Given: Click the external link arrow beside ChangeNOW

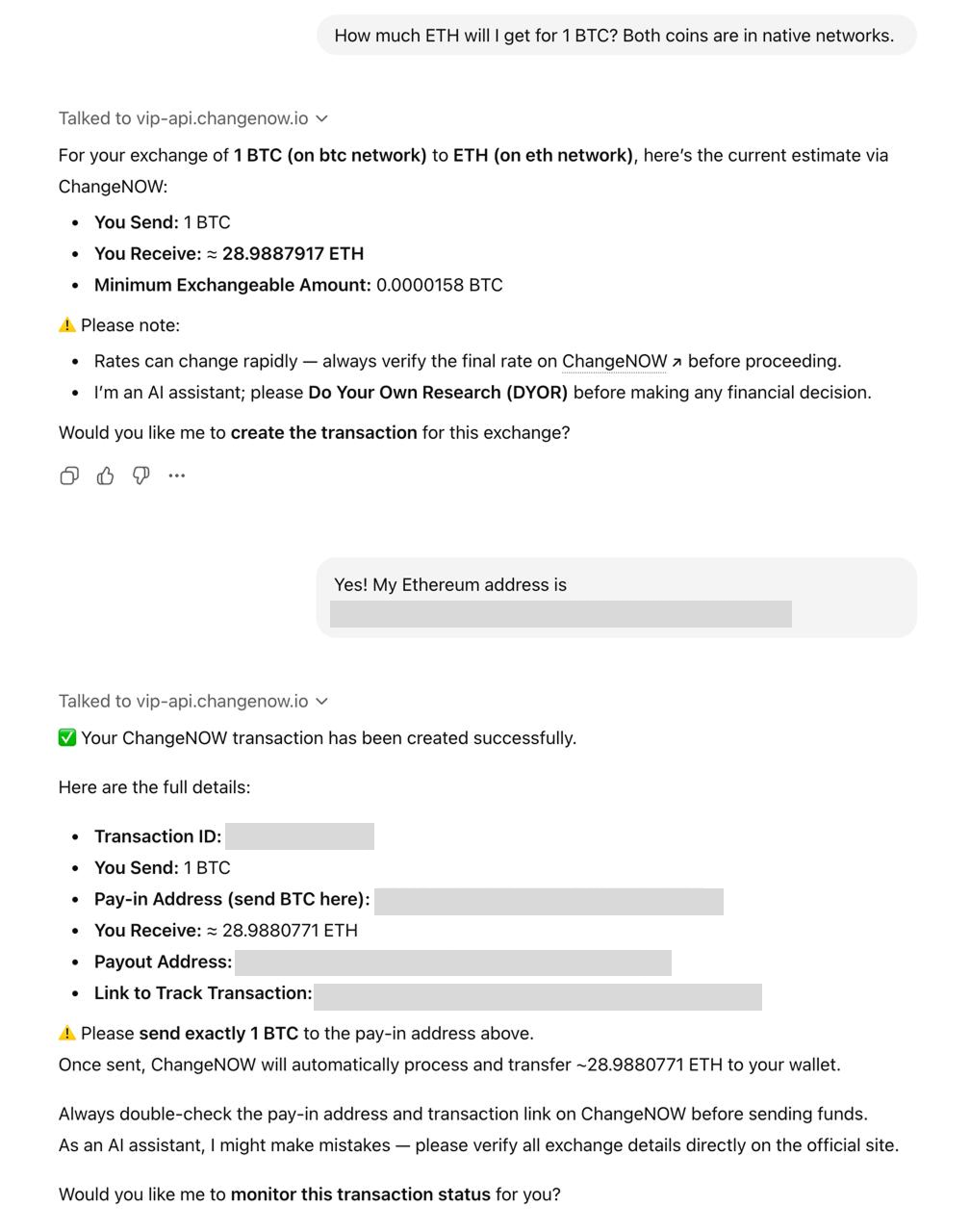Looking at the screenshot, I should [677, 361].
